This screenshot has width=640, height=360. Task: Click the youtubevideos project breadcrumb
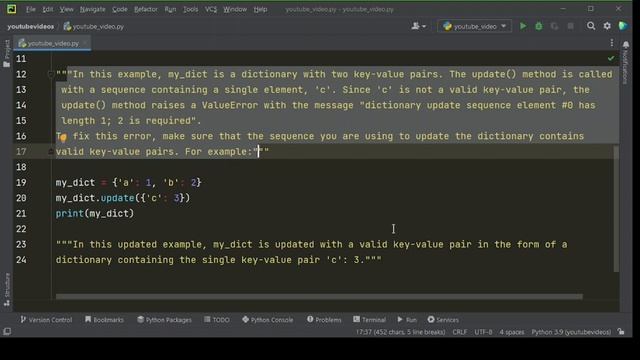pyautogui.click(x=31, y=27)
